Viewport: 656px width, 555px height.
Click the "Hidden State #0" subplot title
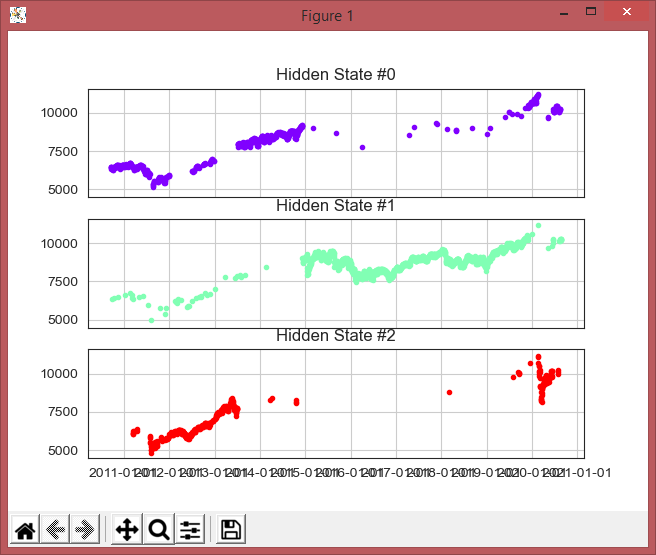pos(335,75)
